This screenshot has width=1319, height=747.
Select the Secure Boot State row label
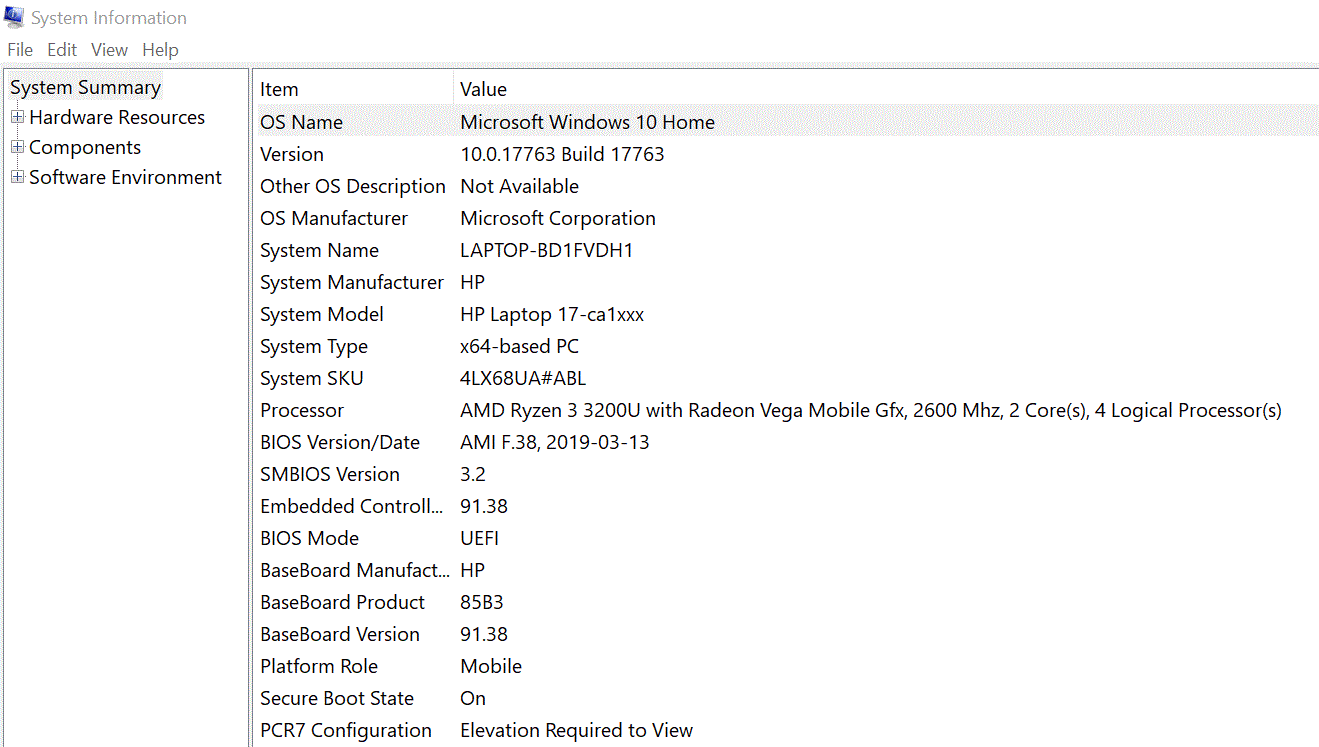pos(337,698)
